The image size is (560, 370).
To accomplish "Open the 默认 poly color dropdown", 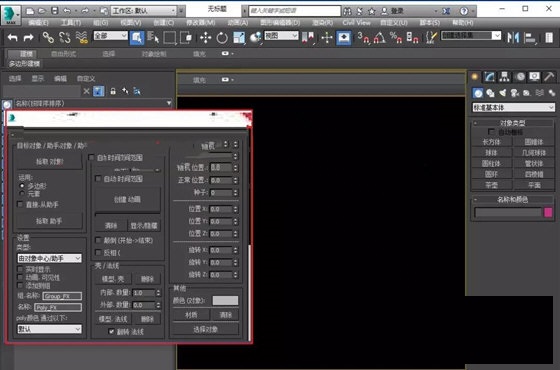I will coord(50,329).
